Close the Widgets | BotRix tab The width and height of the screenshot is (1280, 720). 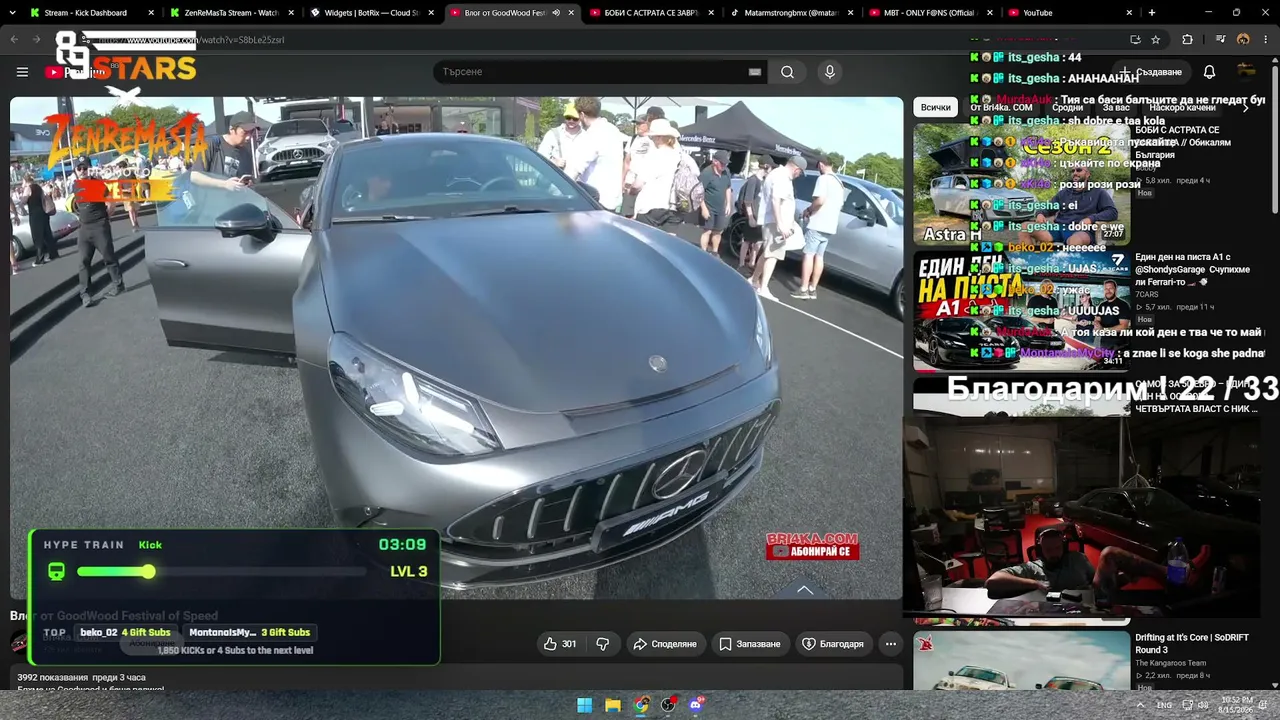(432, 13)
